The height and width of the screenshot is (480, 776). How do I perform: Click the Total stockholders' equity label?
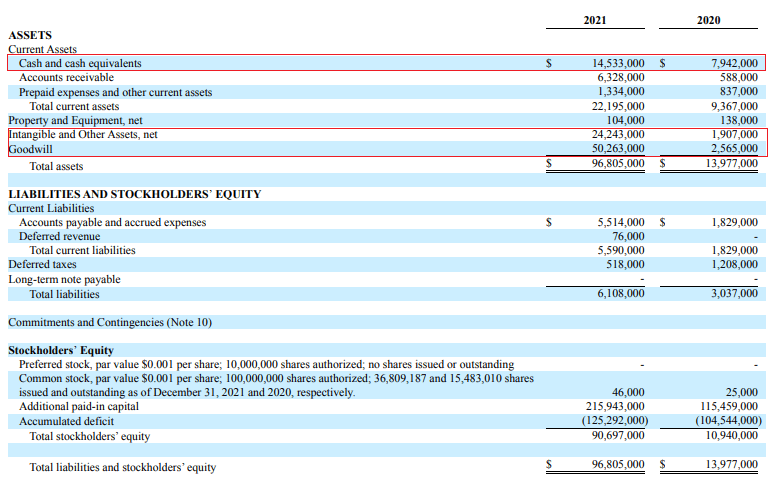pos(90,436)
